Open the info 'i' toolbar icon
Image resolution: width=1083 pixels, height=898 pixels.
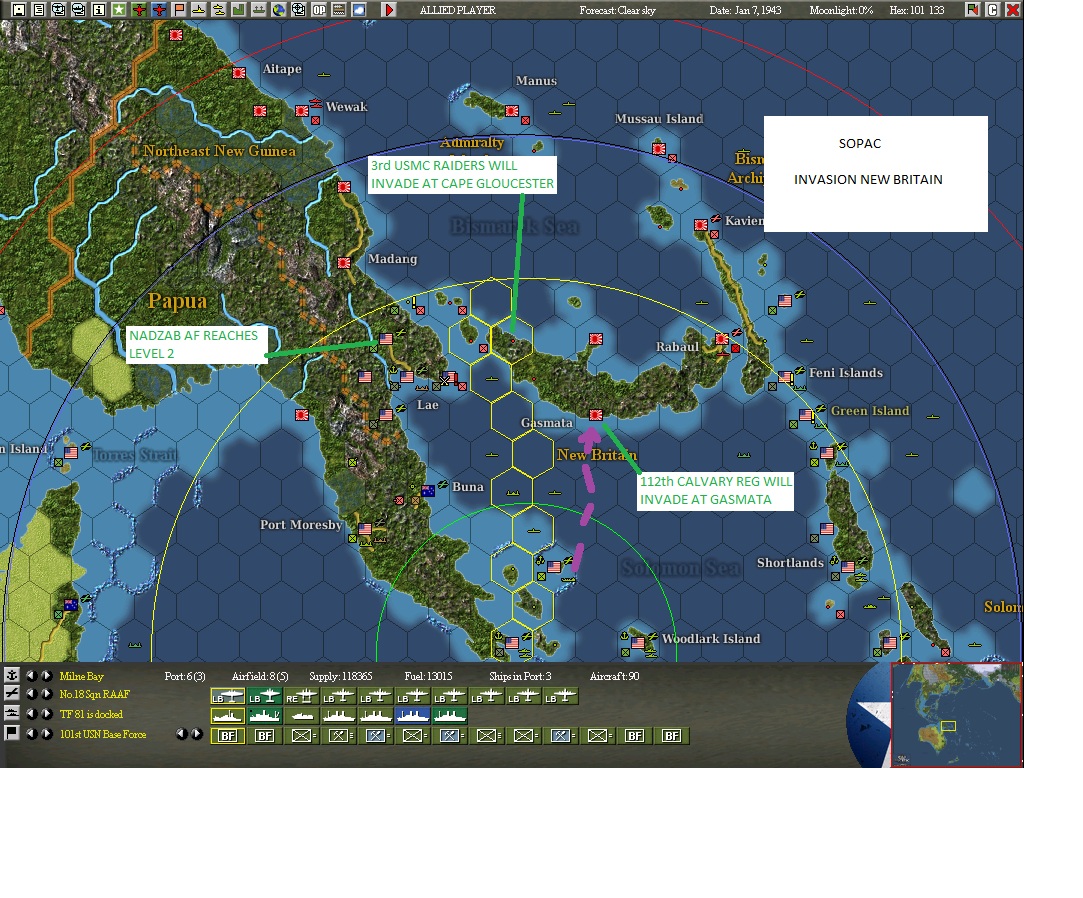(x=99, y=10)
